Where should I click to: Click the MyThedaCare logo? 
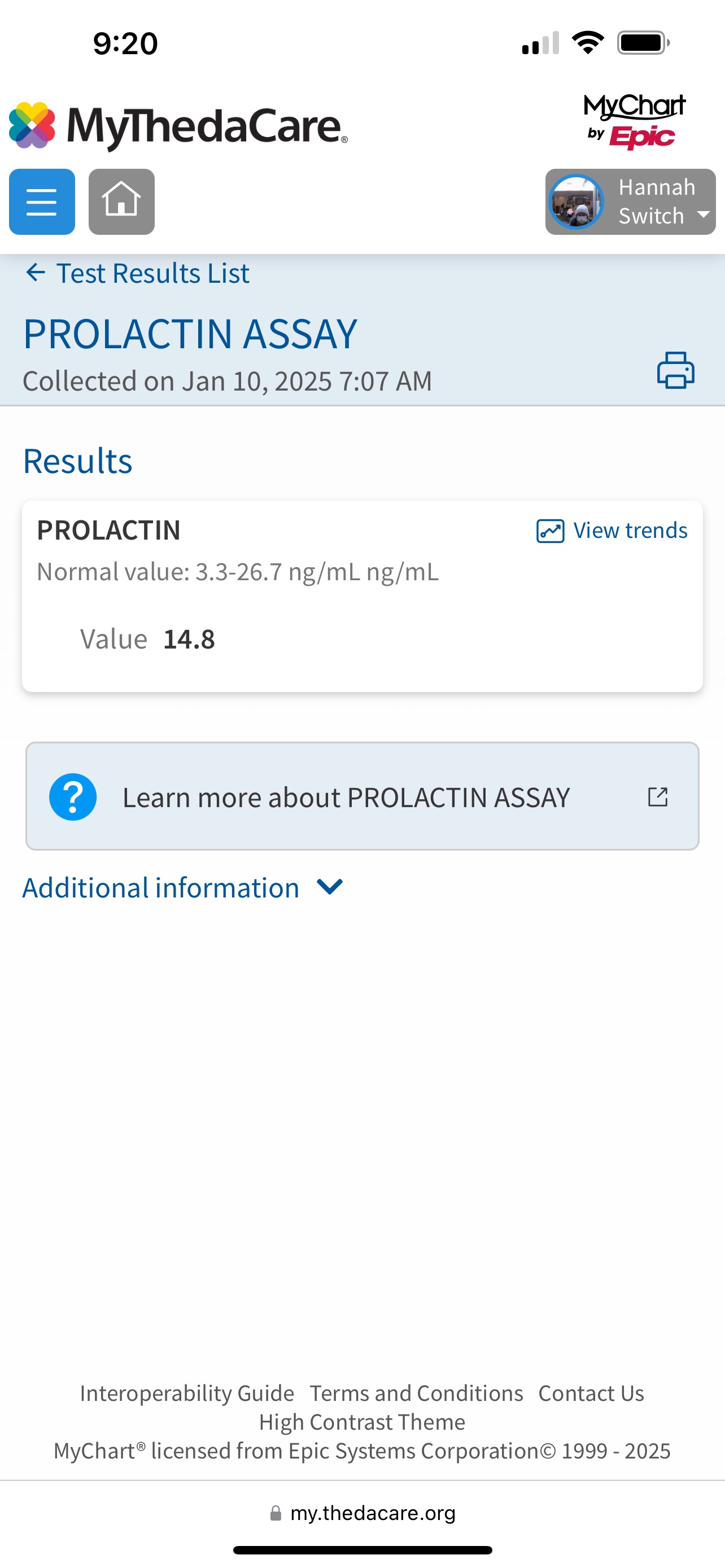tap(178, 126)
